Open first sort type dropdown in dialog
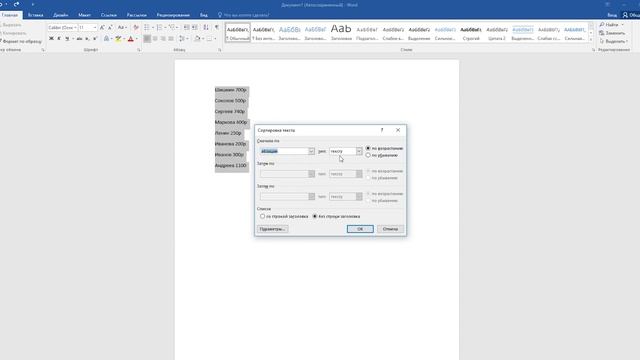This screenshot has width=640, height=360. 359,151
